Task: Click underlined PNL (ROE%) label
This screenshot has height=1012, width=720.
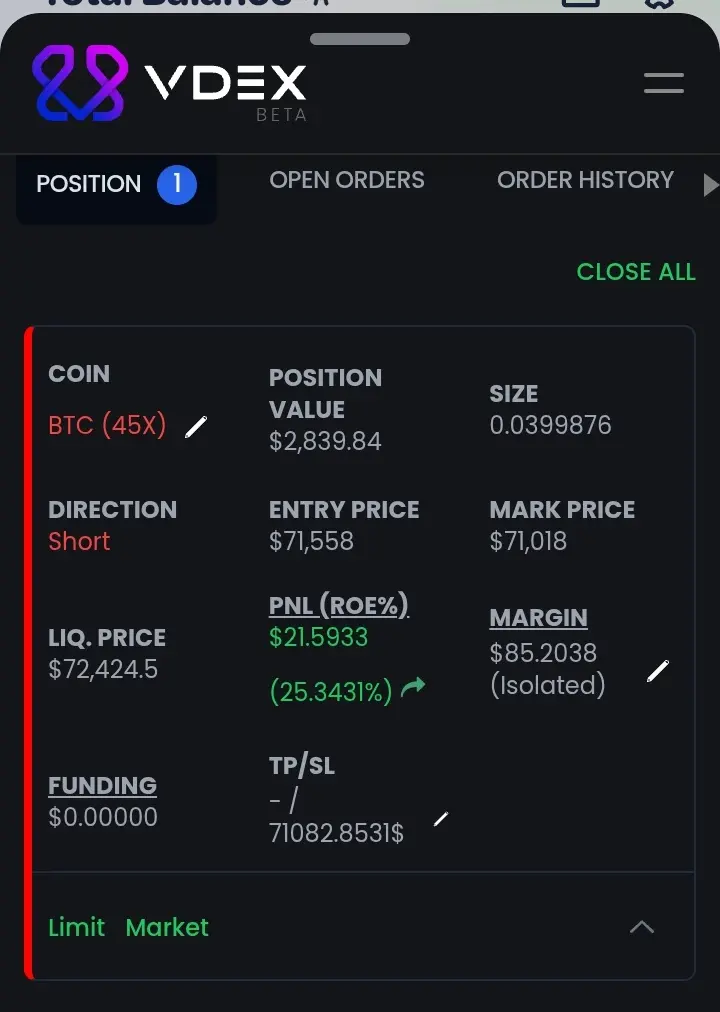Action: tap(339, 605)
